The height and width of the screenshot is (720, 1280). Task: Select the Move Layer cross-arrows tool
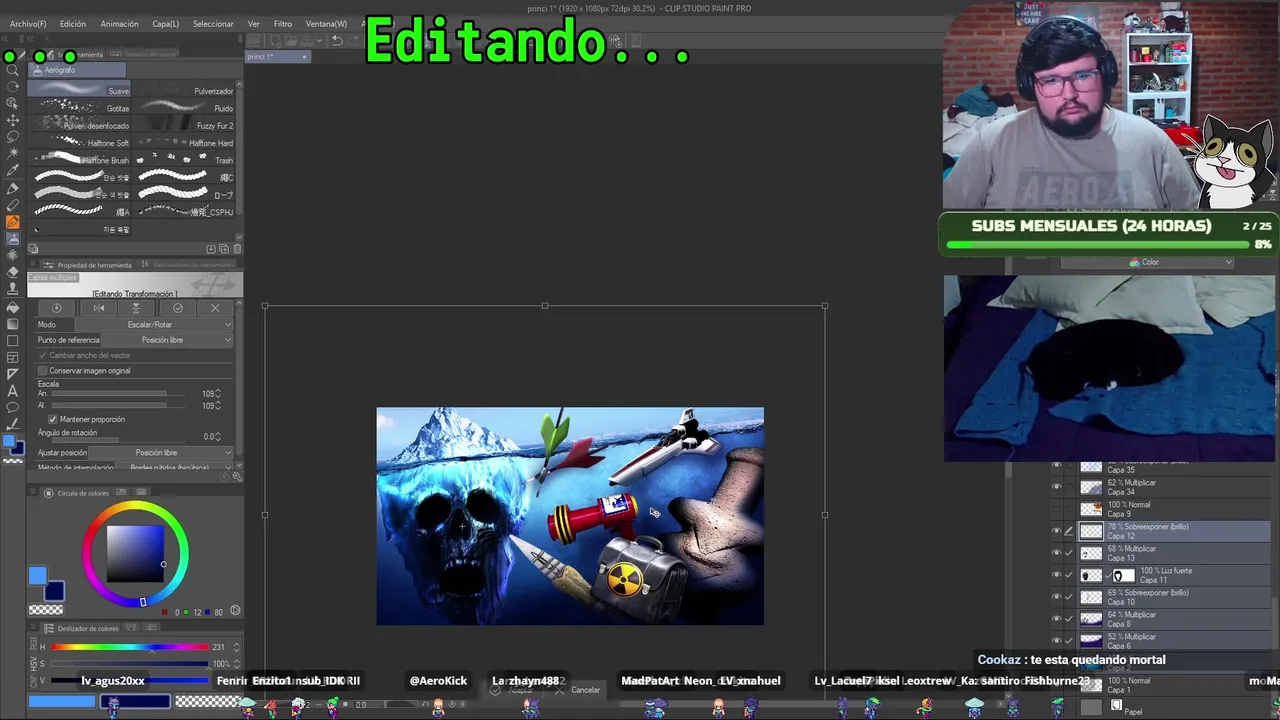coord(13,120)
